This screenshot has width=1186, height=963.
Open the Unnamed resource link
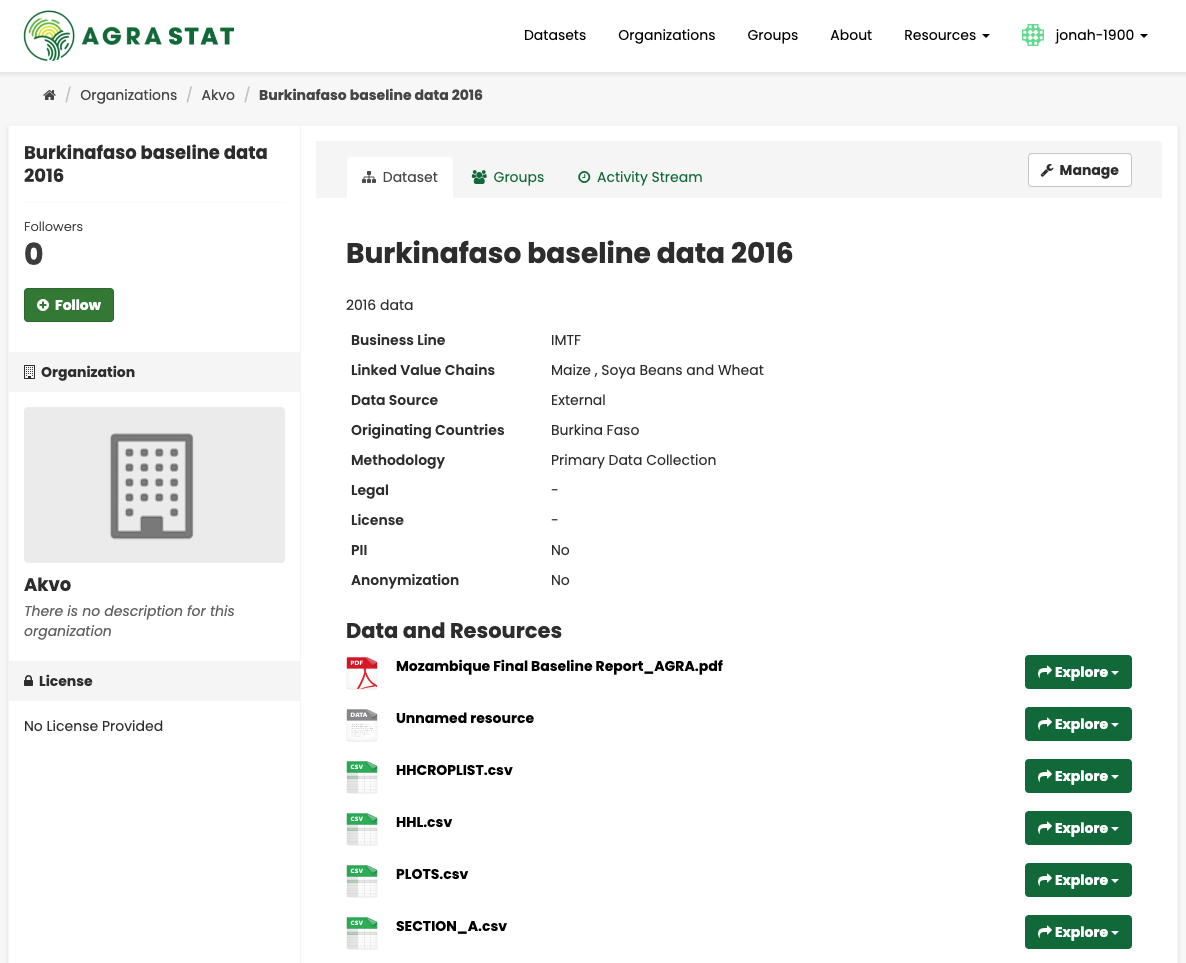coord(464,719)
